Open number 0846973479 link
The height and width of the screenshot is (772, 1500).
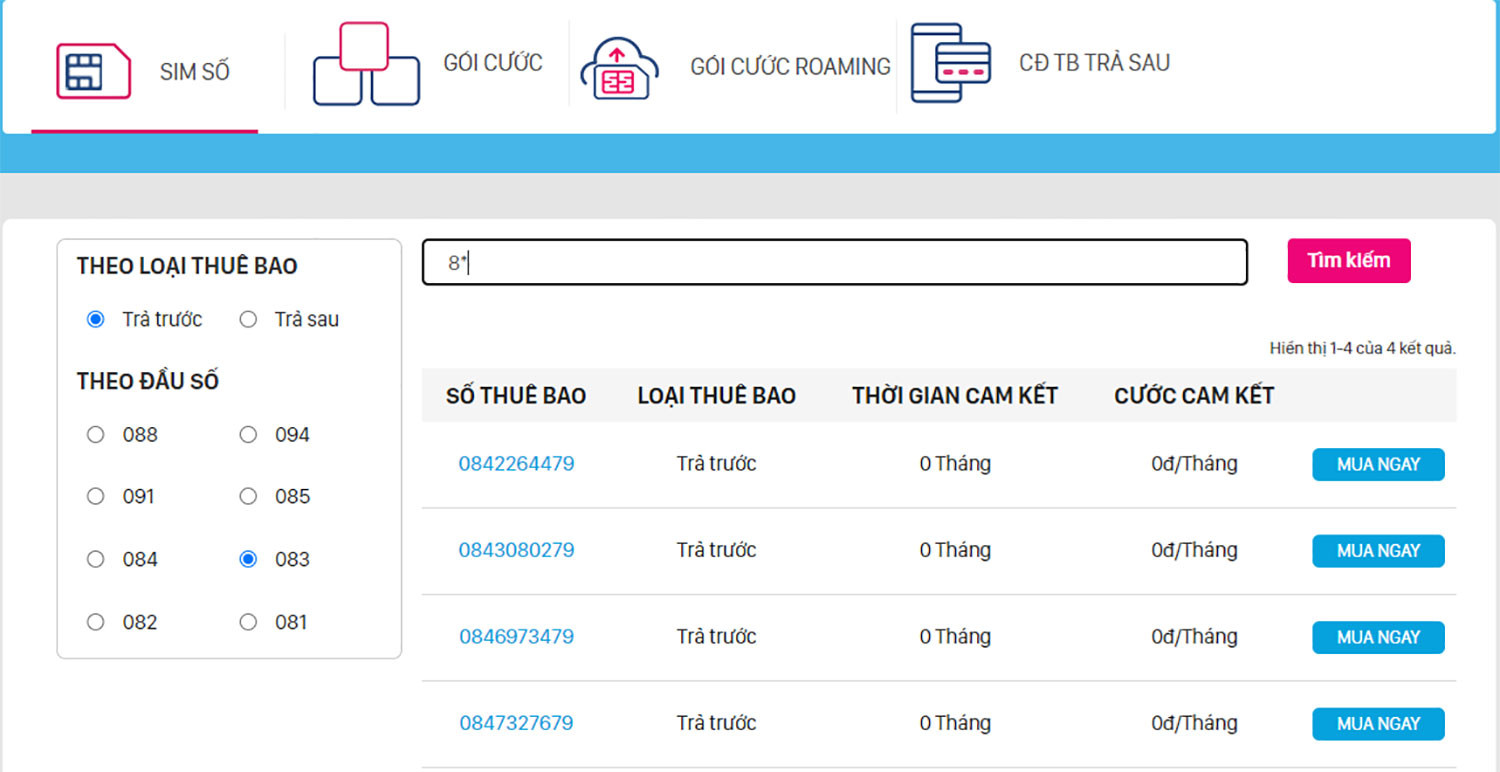click(516, 637)
